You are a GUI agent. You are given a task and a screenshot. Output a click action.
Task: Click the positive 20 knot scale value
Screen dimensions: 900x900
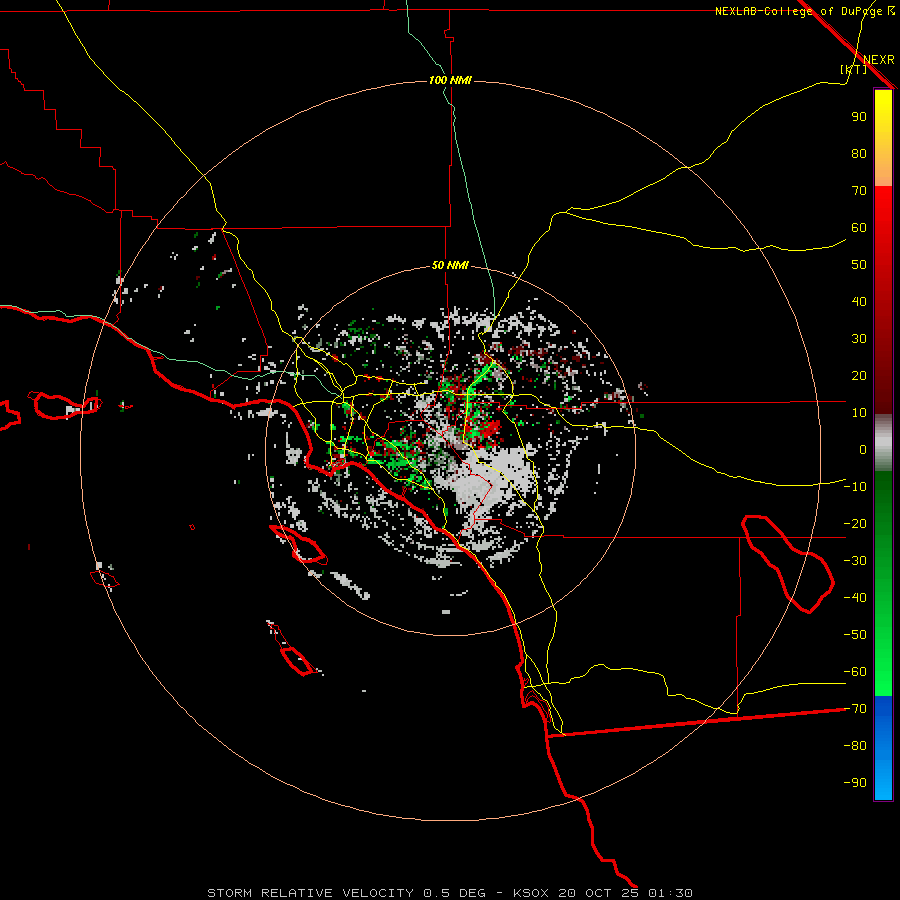859,376
